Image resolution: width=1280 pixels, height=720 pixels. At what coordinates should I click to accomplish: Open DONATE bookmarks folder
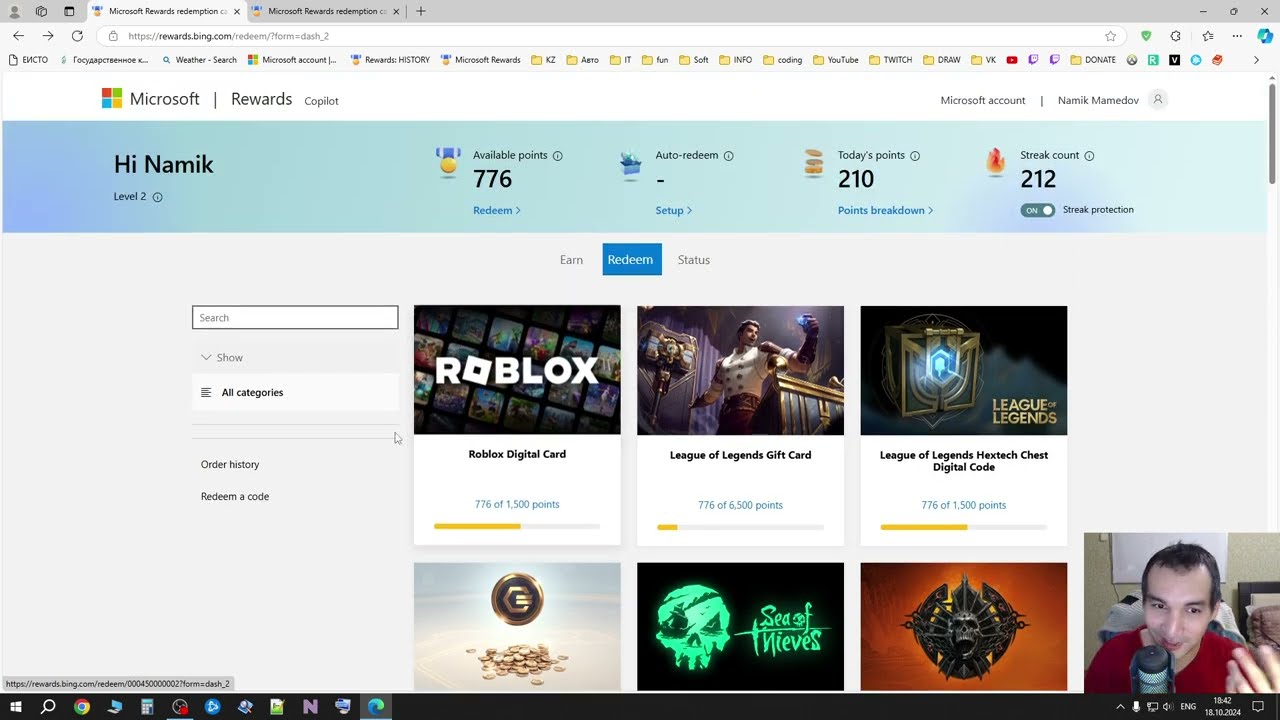(1092, 60)
